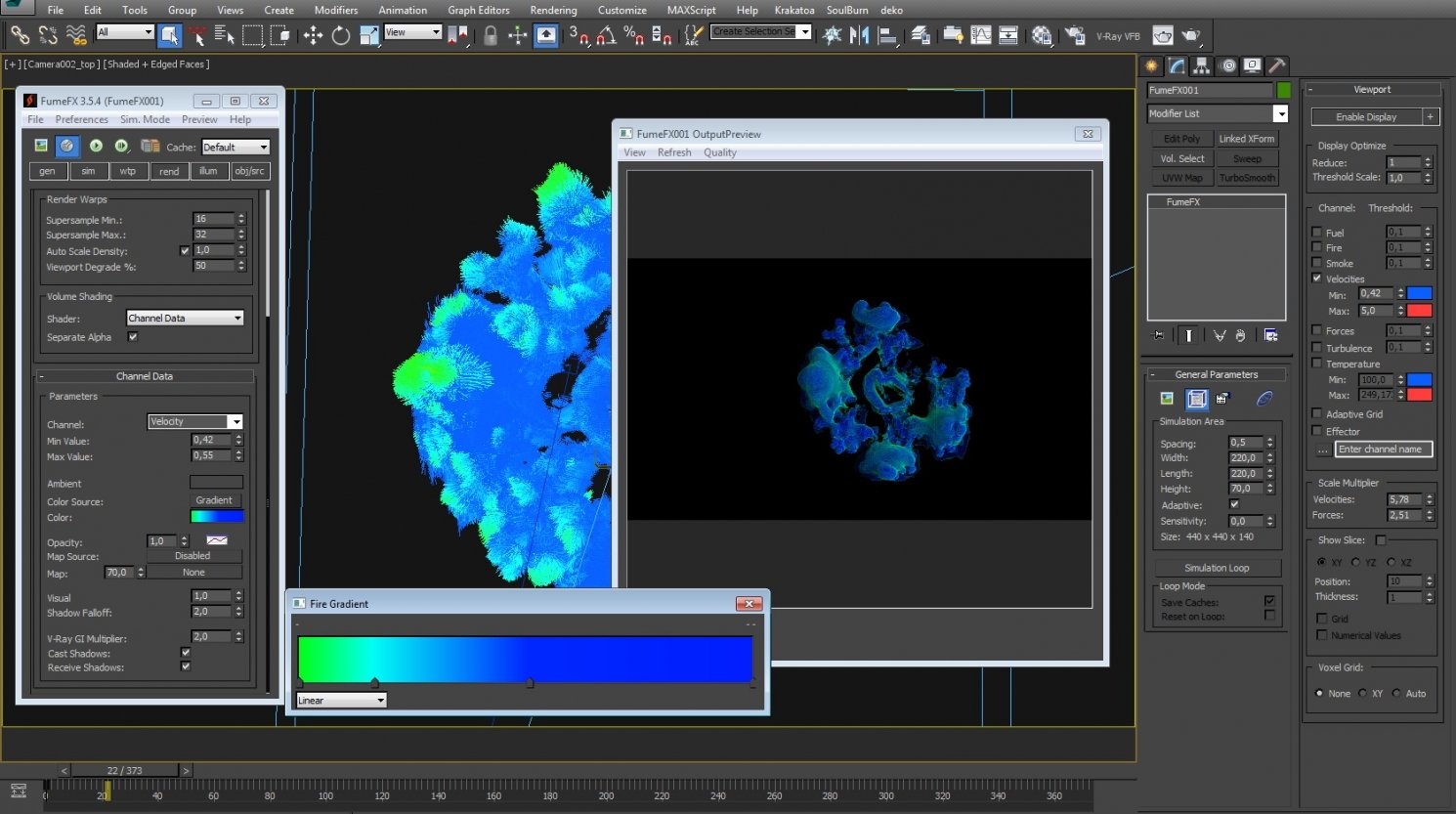This screenshot has height=814, width=1456.
Task: Open the FumeFX cache manager icon
Action: pos(150,146)
